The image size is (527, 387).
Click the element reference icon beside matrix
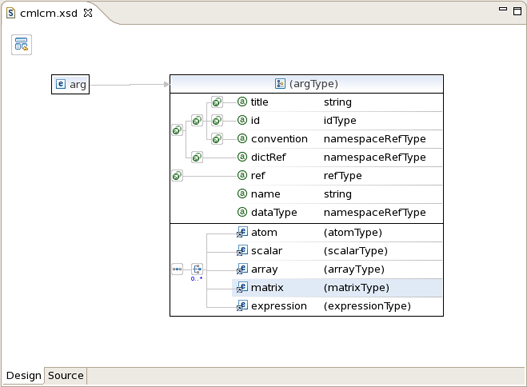[x=242, y=287]
